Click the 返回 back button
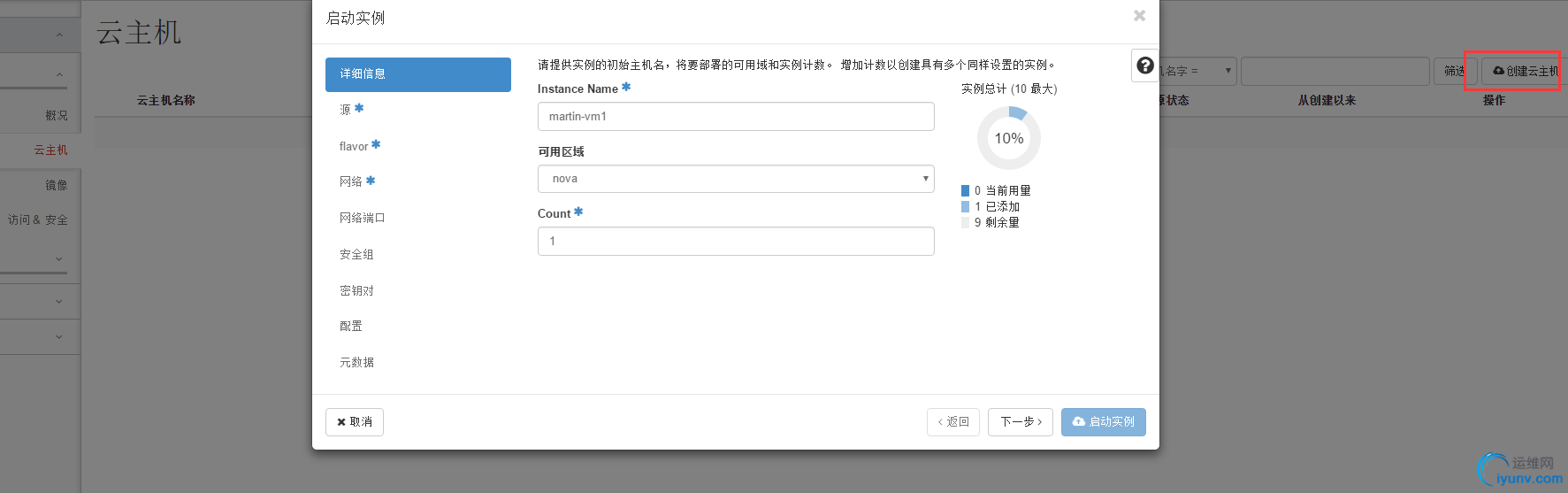Viewport: 1568px width, 493px height. click(953, 422)
